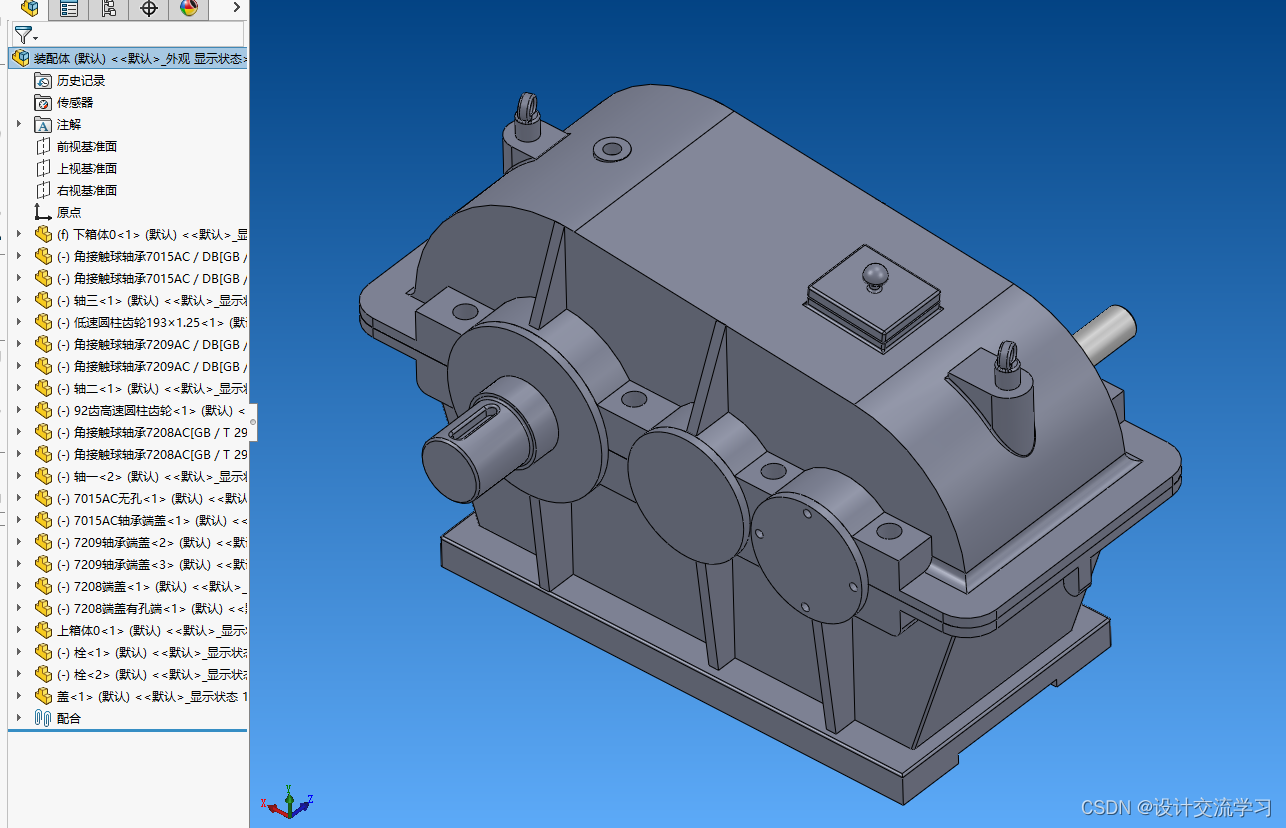
Task: Select the 轴三<1> component row
Action: click(128, 300)
